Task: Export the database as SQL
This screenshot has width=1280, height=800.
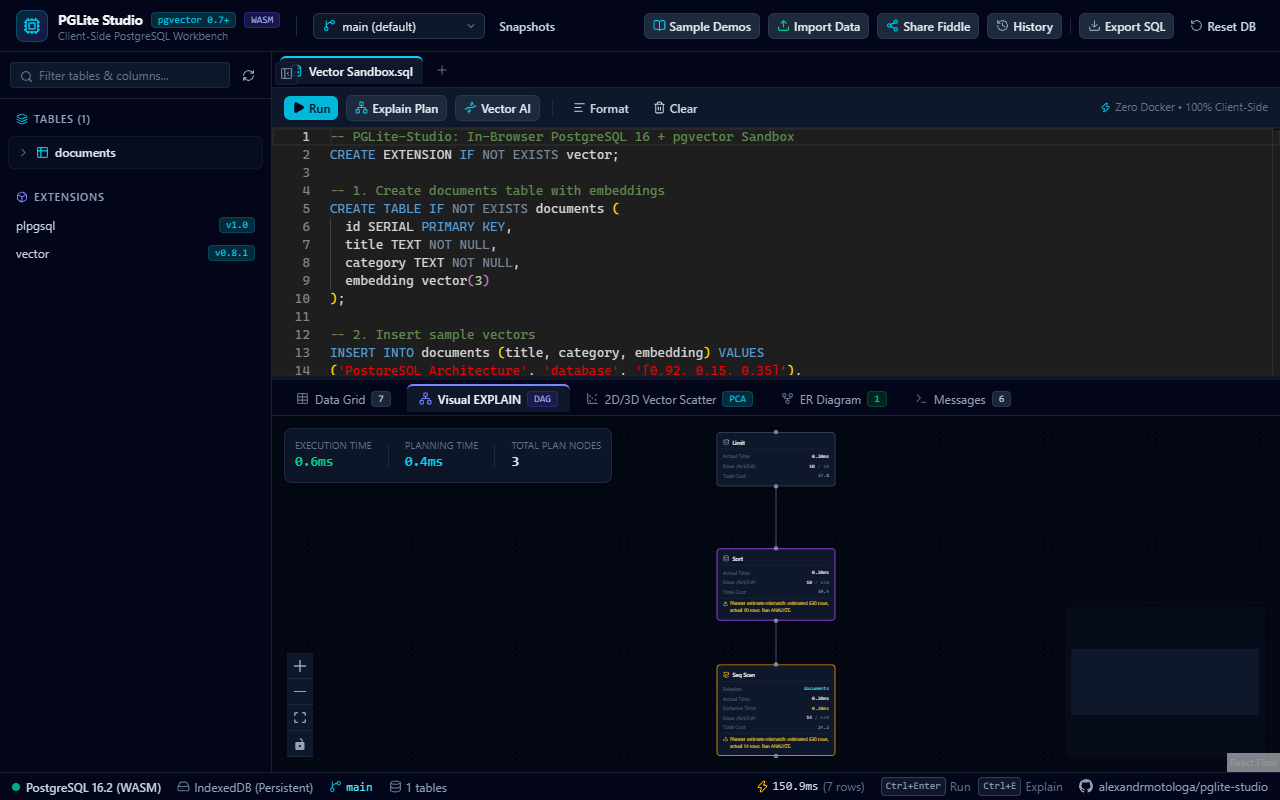Action: pos(1127,26)
